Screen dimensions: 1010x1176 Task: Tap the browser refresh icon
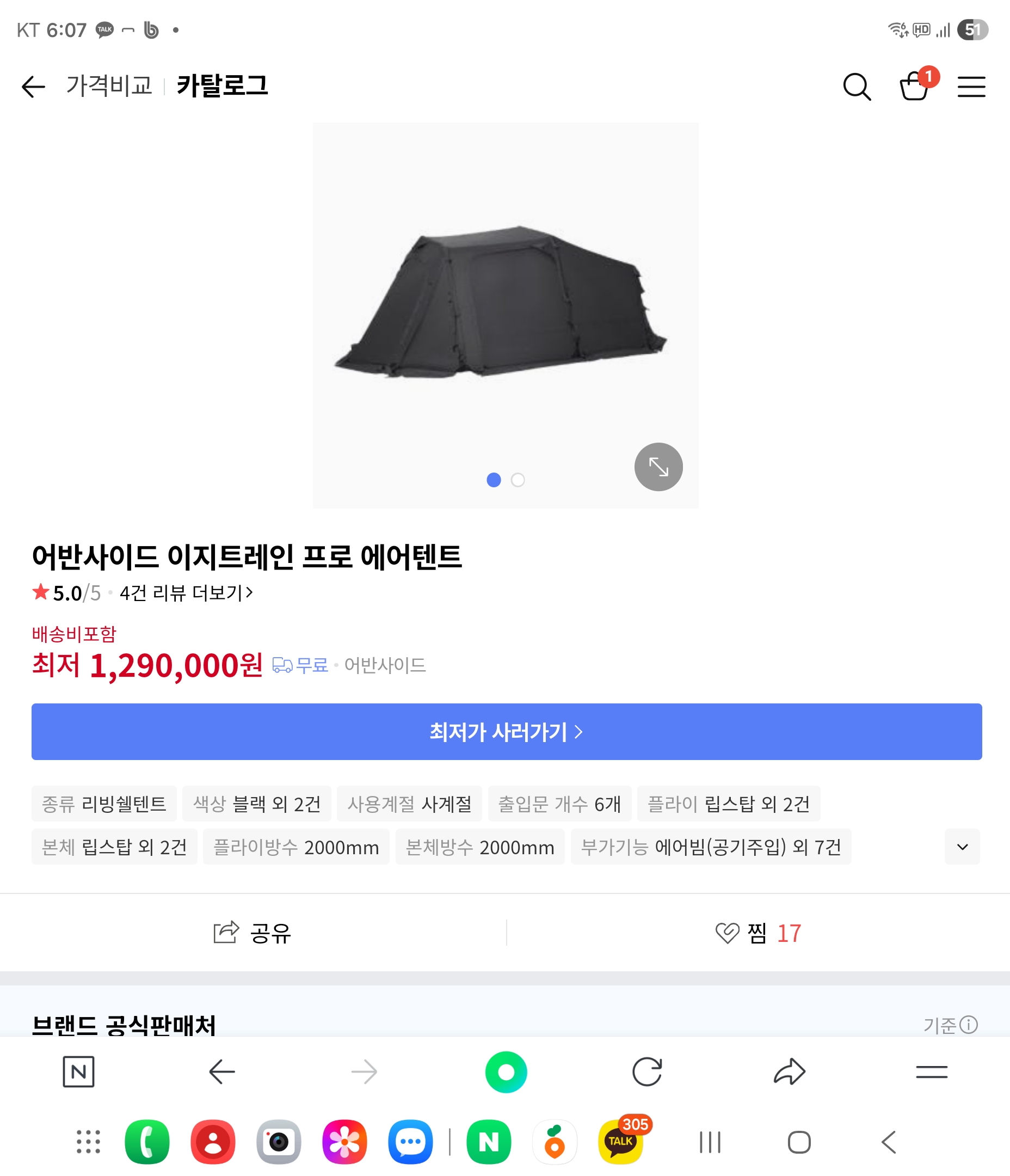point(647,1071)
